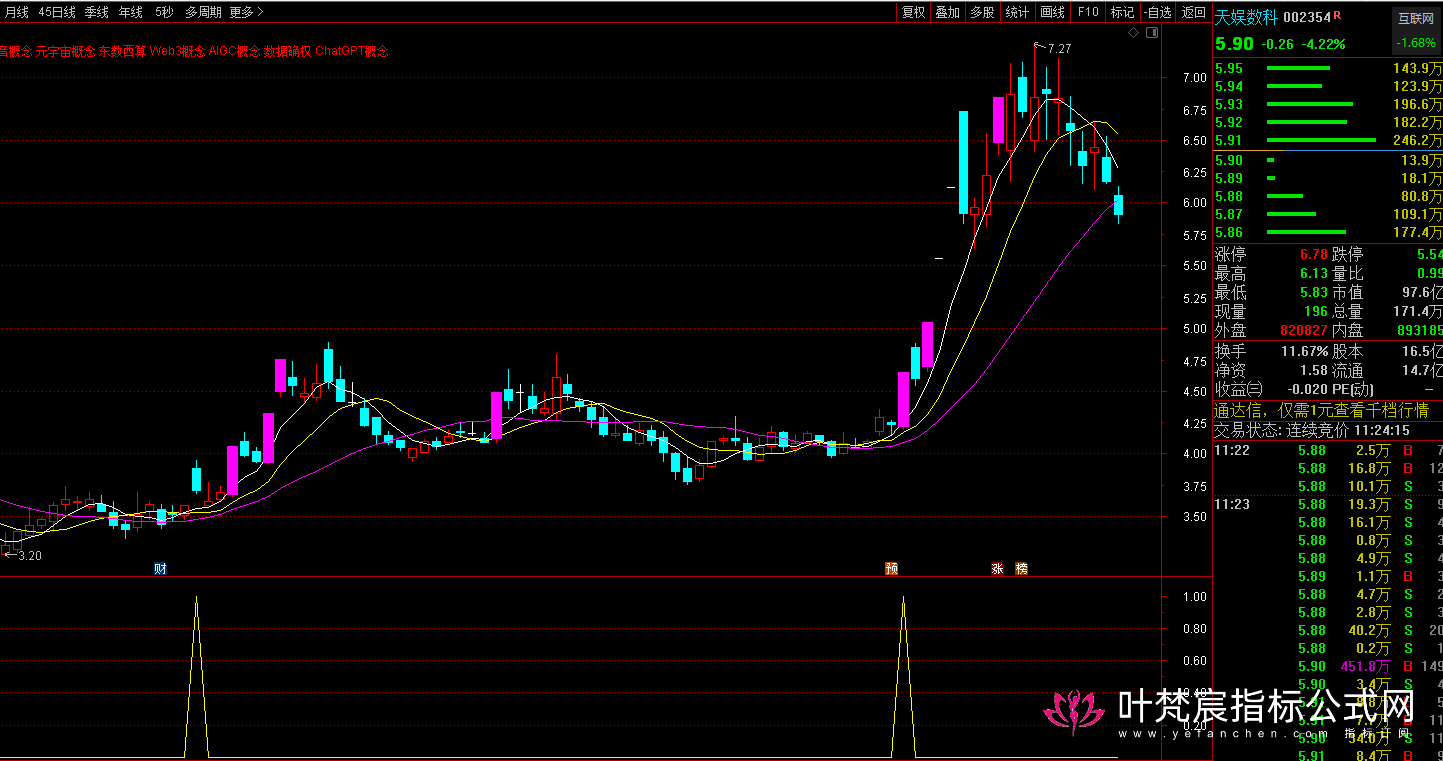Click the volume 246.2万 in order book
1443x761 pixels.
coord(1417,140)
